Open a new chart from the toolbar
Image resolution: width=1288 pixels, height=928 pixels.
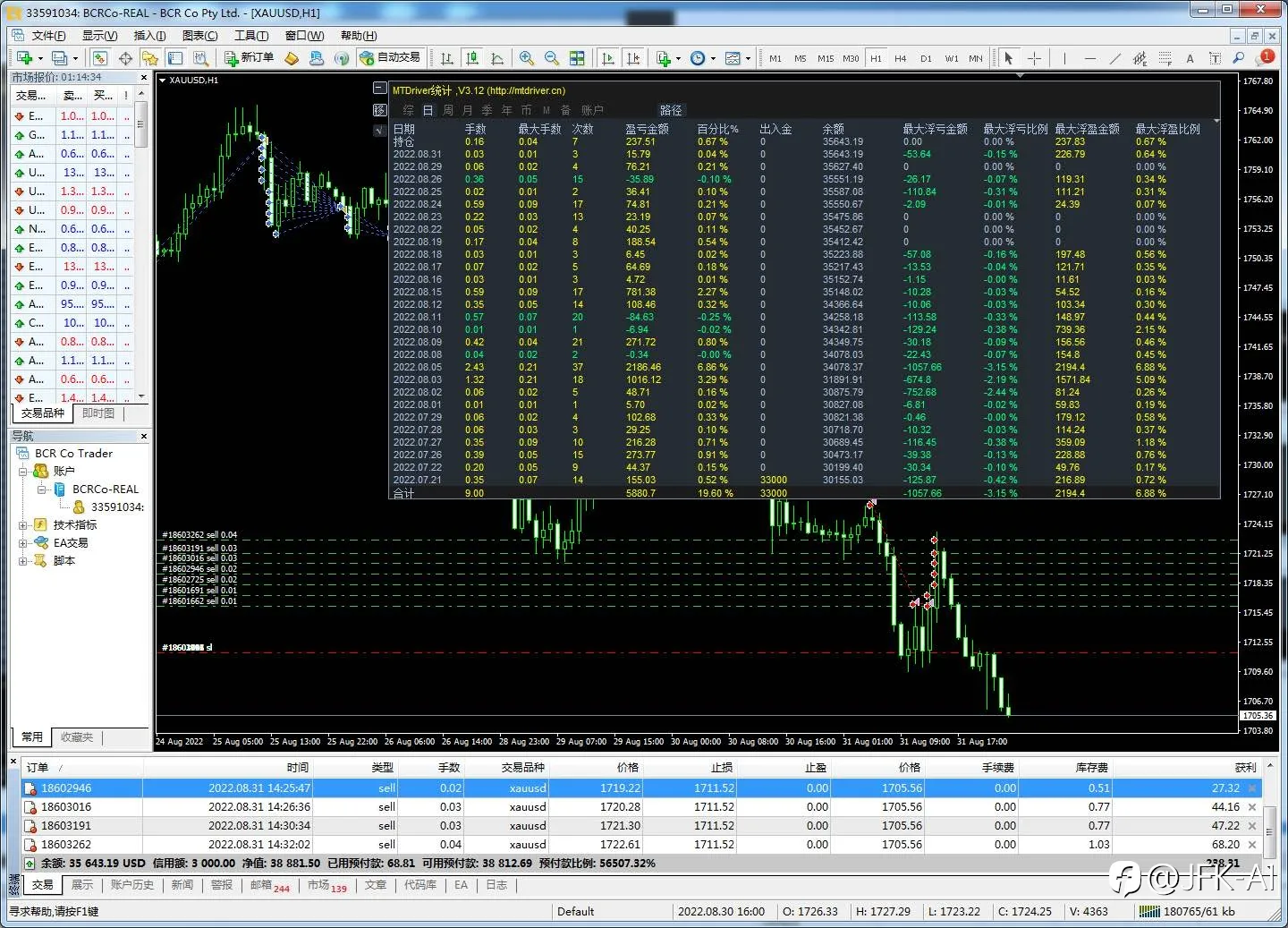pyautogui.click(x=24, y=58)
